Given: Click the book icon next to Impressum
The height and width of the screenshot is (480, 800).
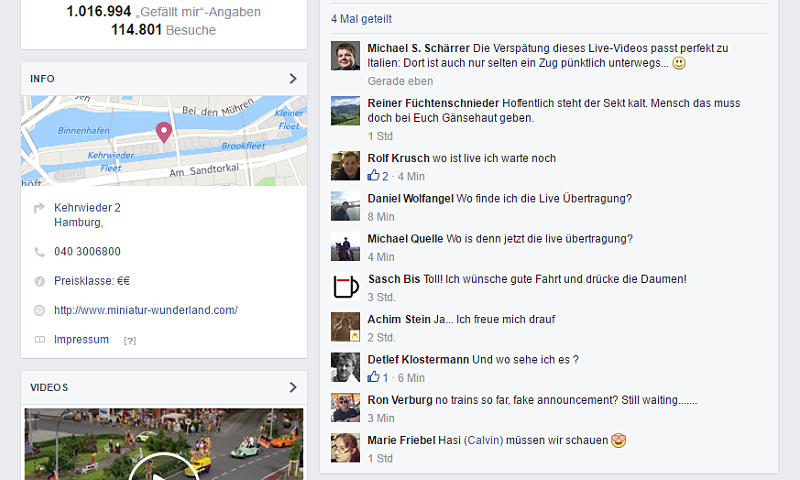Looking at the screenshot, I should pyautogui.click(x=39, y=340).
